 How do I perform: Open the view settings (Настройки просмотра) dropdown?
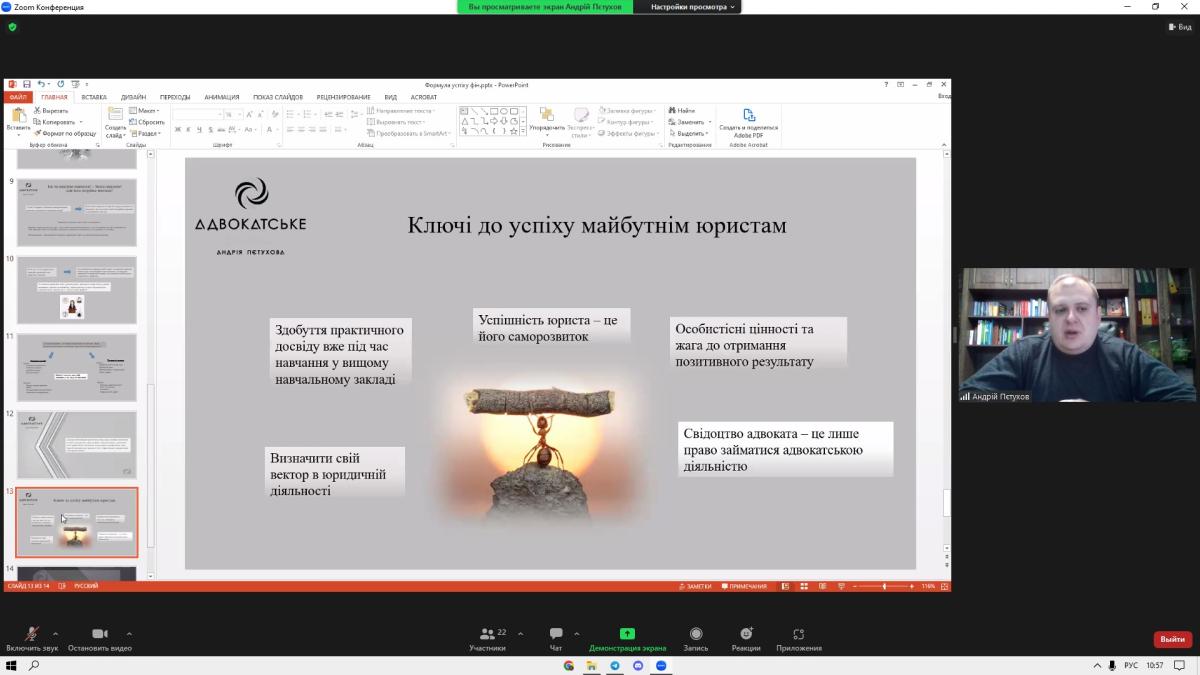pyautogui.click(x=693, y=7)
